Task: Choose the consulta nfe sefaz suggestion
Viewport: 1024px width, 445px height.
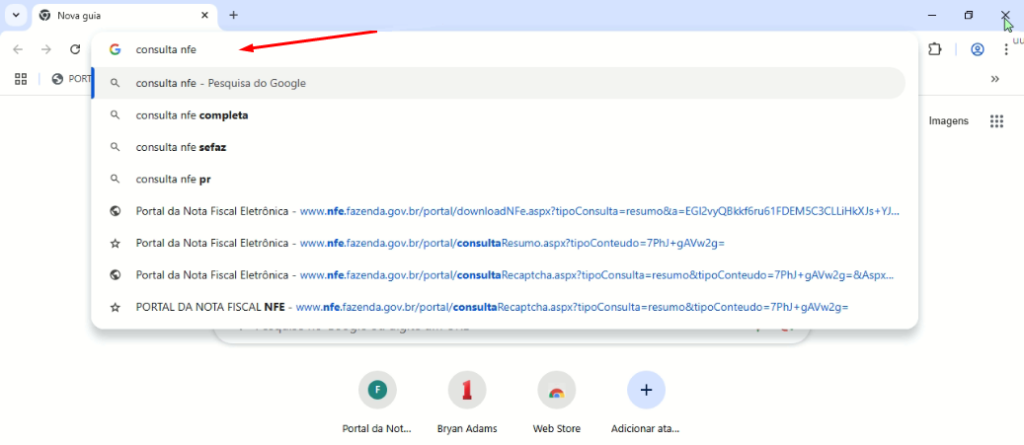Action: pos(500,147)
